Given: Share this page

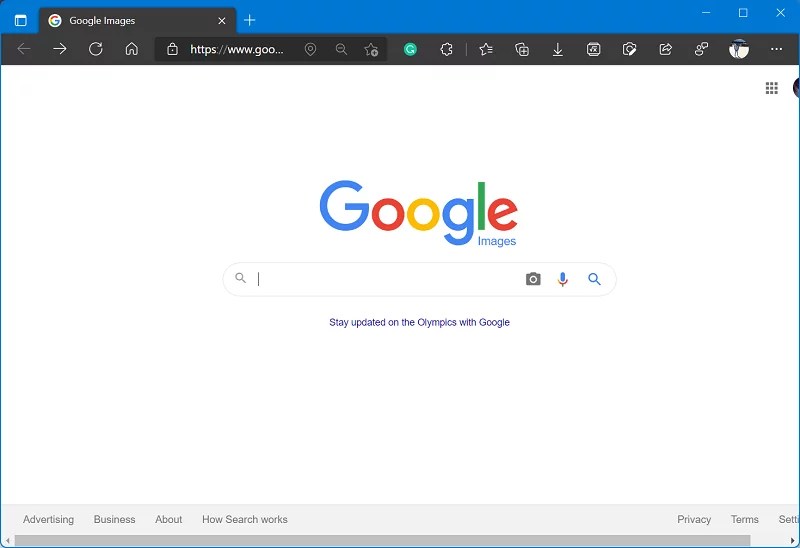Looking at the screenshot, I should point(665,49).
